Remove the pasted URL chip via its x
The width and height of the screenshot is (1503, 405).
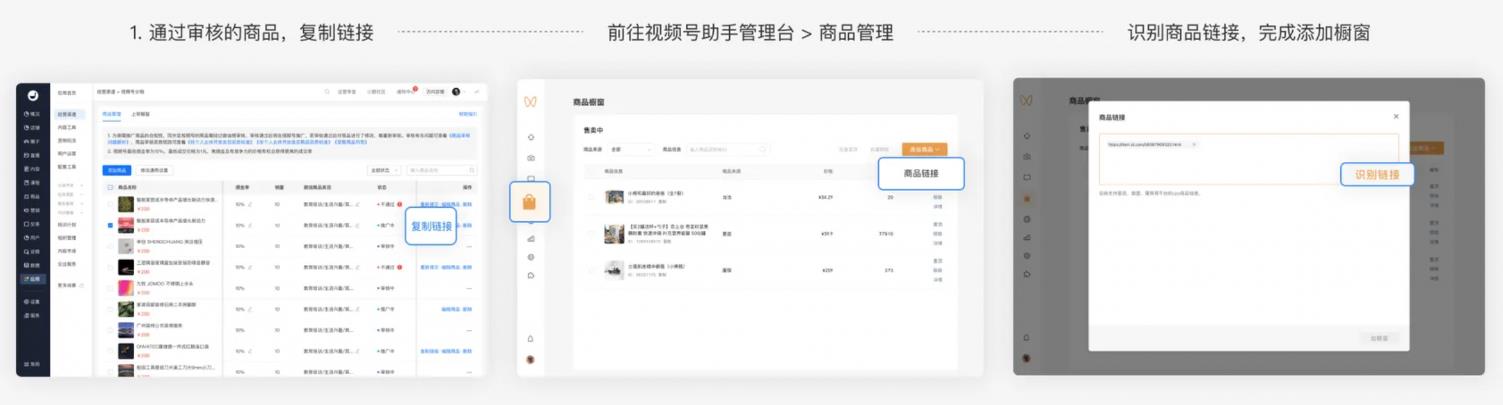[x=1193, y=145]
